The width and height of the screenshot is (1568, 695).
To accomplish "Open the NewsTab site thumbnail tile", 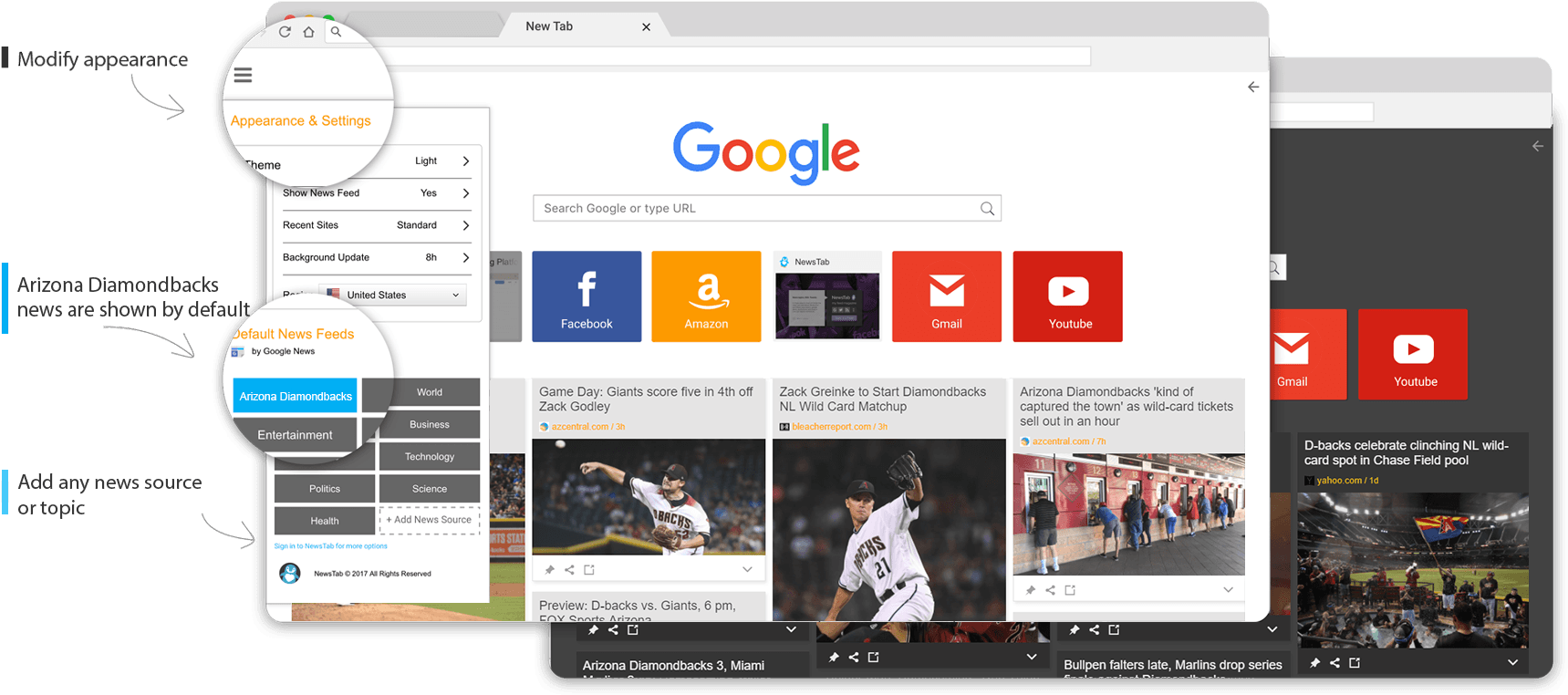I will point(826,296).
